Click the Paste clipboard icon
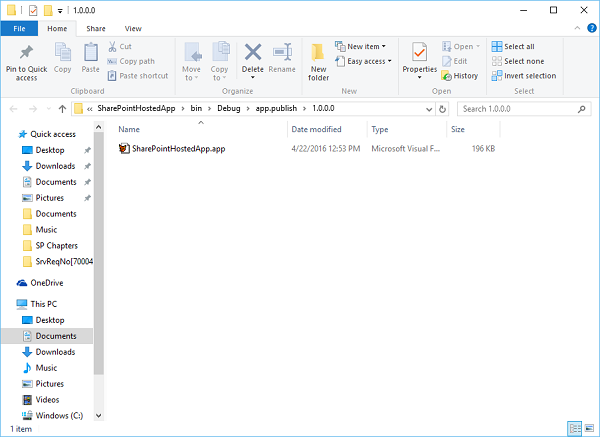 coord(91,52)
